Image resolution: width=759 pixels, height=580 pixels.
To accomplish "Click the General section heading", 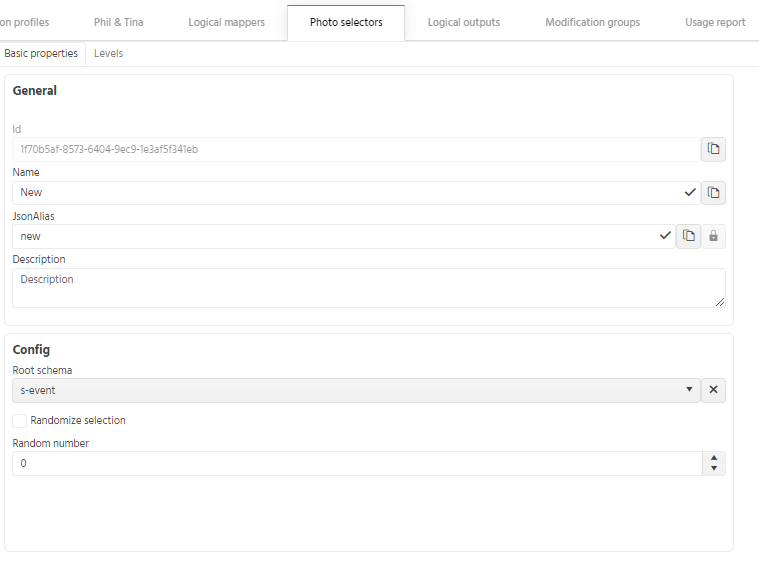I will [x=35, y=91].
